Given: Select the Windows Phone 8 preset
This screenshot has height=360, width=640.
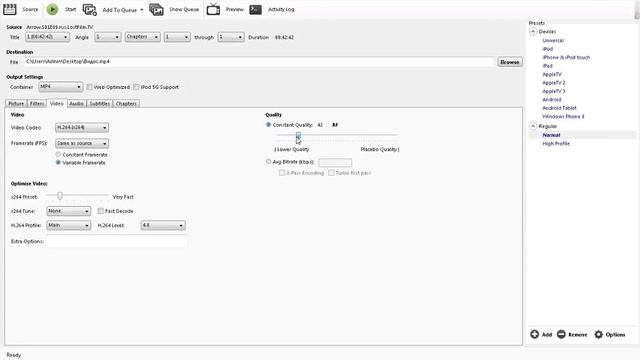Looking at the screenshot, I should [563, 116].
